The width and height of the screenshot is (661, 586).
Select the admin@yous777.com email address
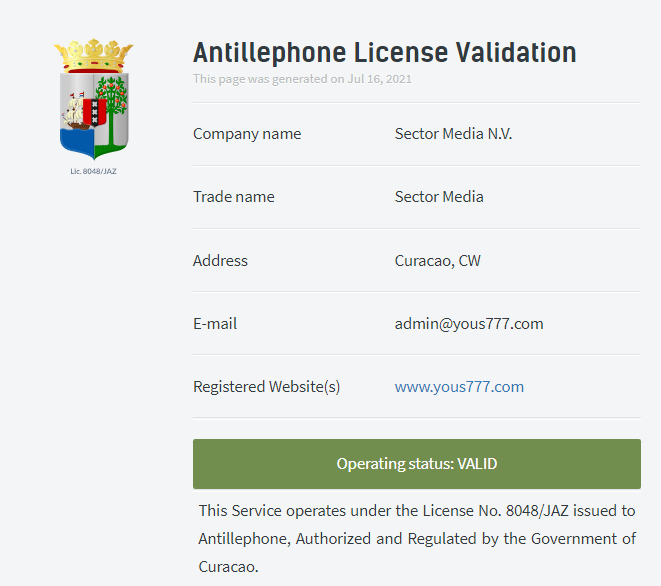point(469,324)
